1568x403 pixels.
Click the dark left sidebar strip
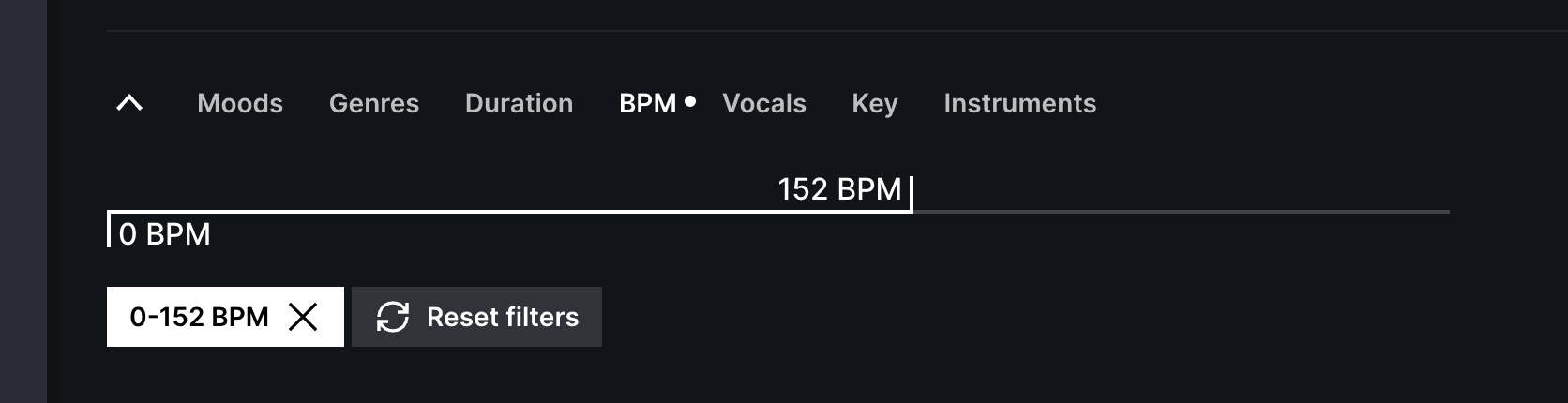[x=23, y=201]
